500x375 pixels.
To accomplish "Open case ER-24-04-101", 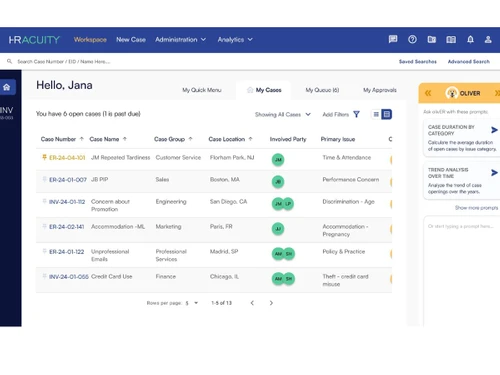I will coord(67,158).
